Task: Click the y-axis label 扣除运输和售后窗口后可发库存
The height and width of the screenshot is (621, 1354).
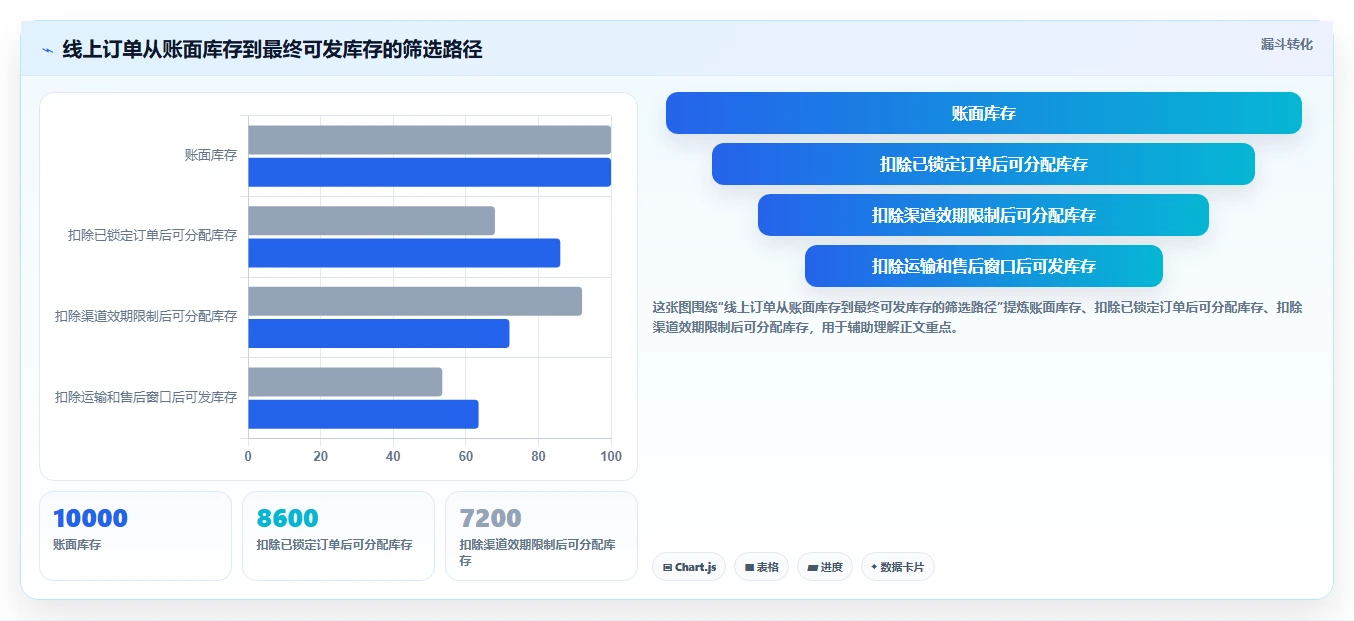Action: tap(146, 397)
